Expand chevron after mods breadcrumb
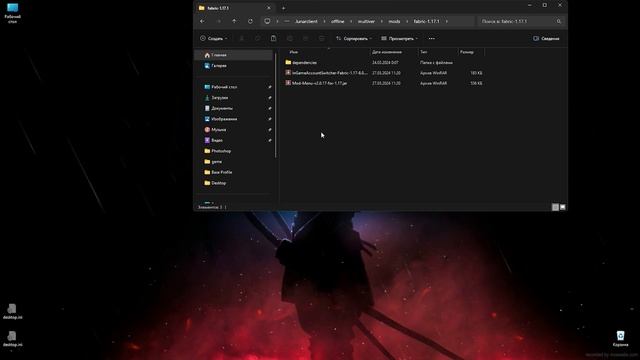The width and height of the screenshot is (640, 360). pyautogui.click(x=407, y=21)
